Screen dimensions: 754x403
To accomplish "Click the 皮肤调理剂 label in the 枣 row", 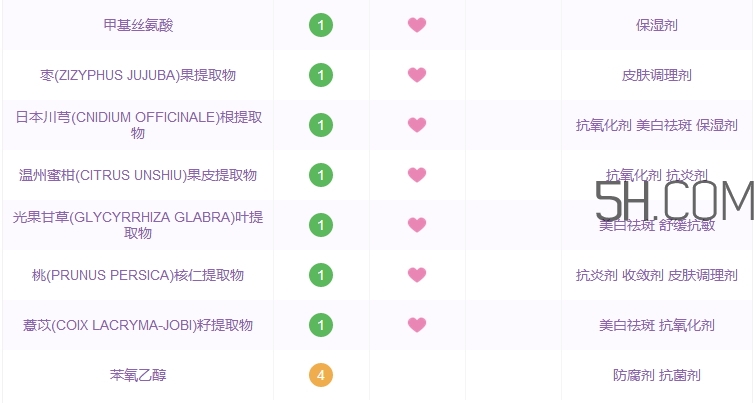I will tap(657, 75).
